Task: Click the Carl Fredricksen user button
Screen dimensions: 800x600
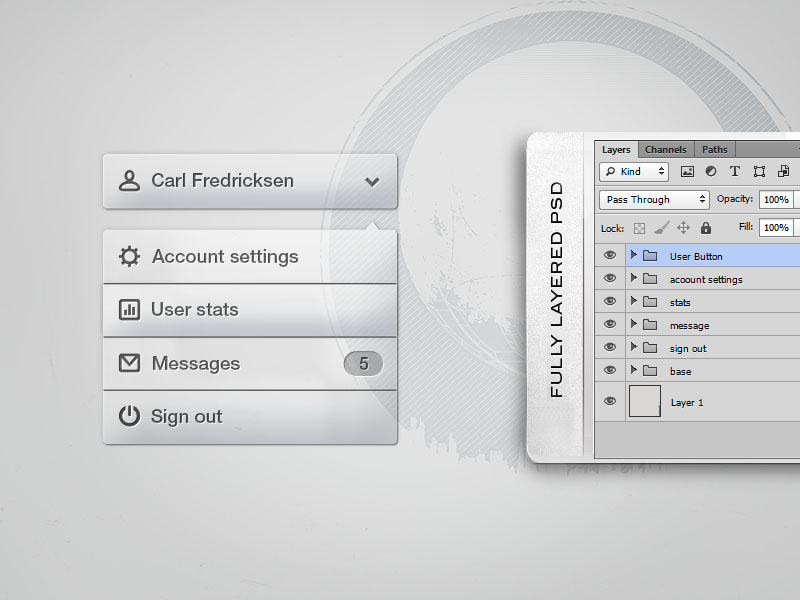Action: point(250,181)
